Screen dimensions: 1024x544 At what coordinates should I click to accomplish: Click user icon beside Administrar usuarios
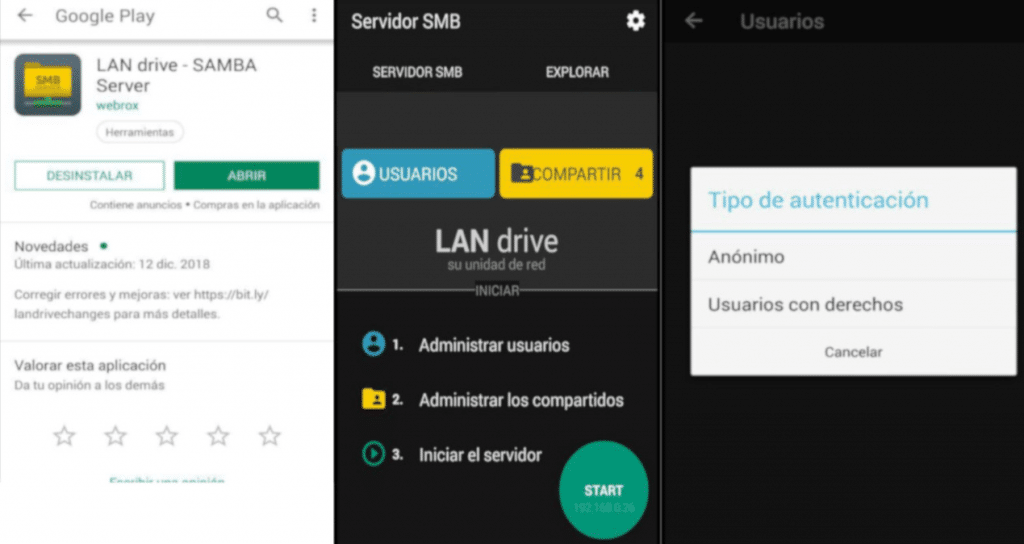(374, 344)
